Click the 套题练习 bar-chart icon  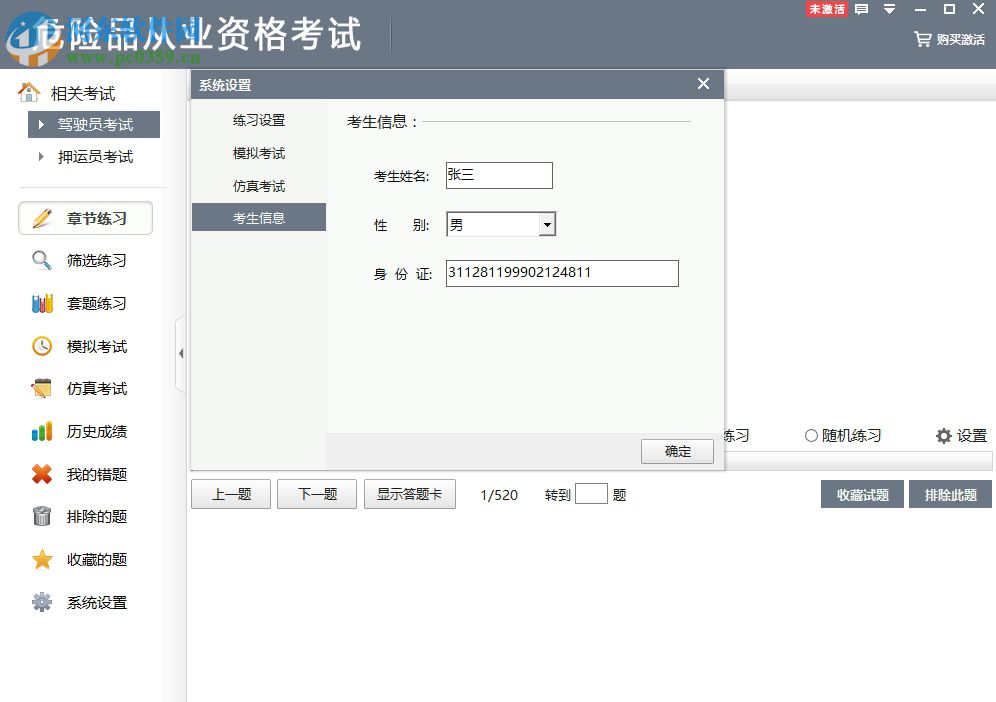(x=40, y=303)
